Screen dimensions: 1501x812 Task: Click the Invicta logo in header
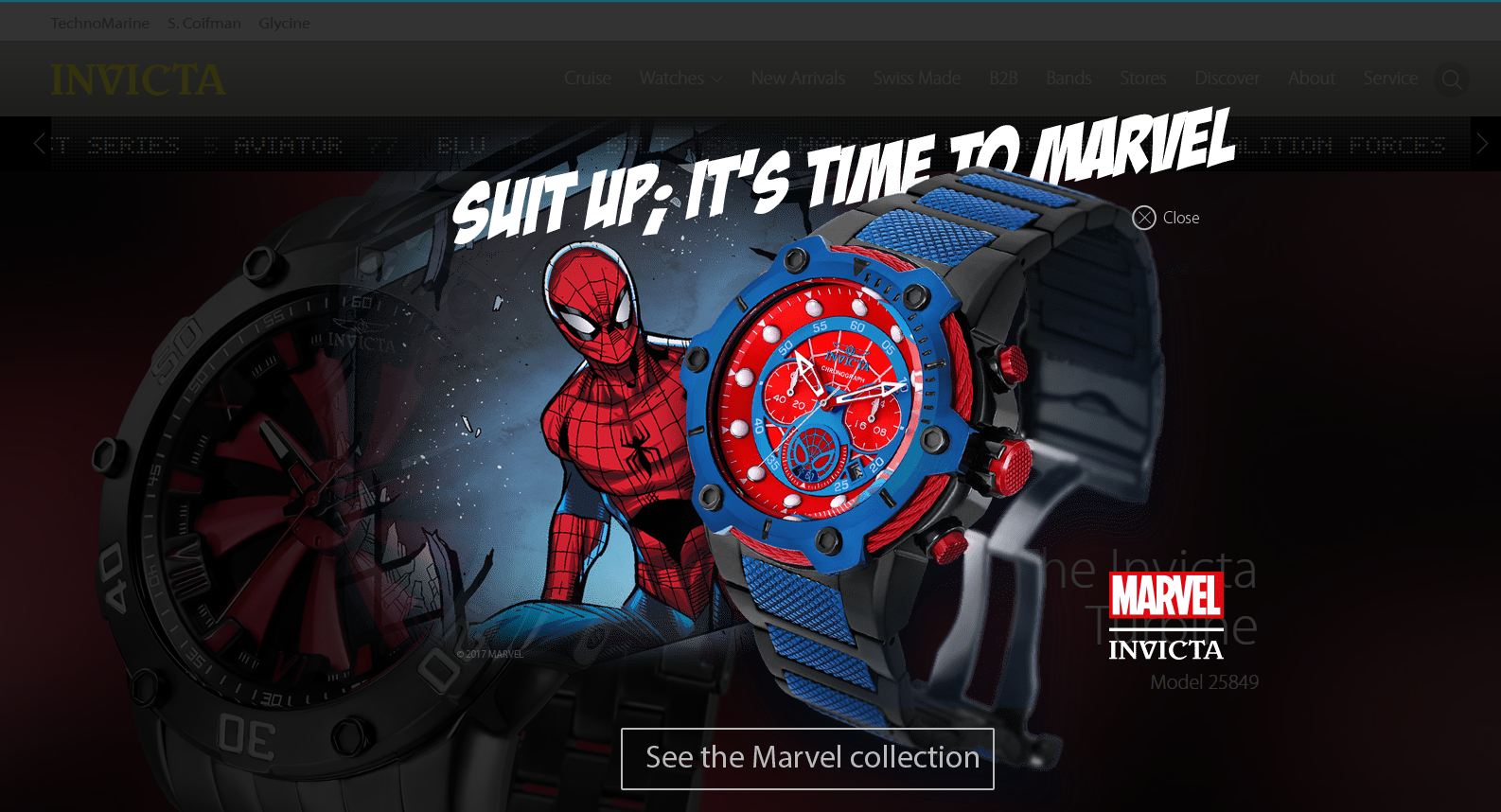(x=138, y=79)
